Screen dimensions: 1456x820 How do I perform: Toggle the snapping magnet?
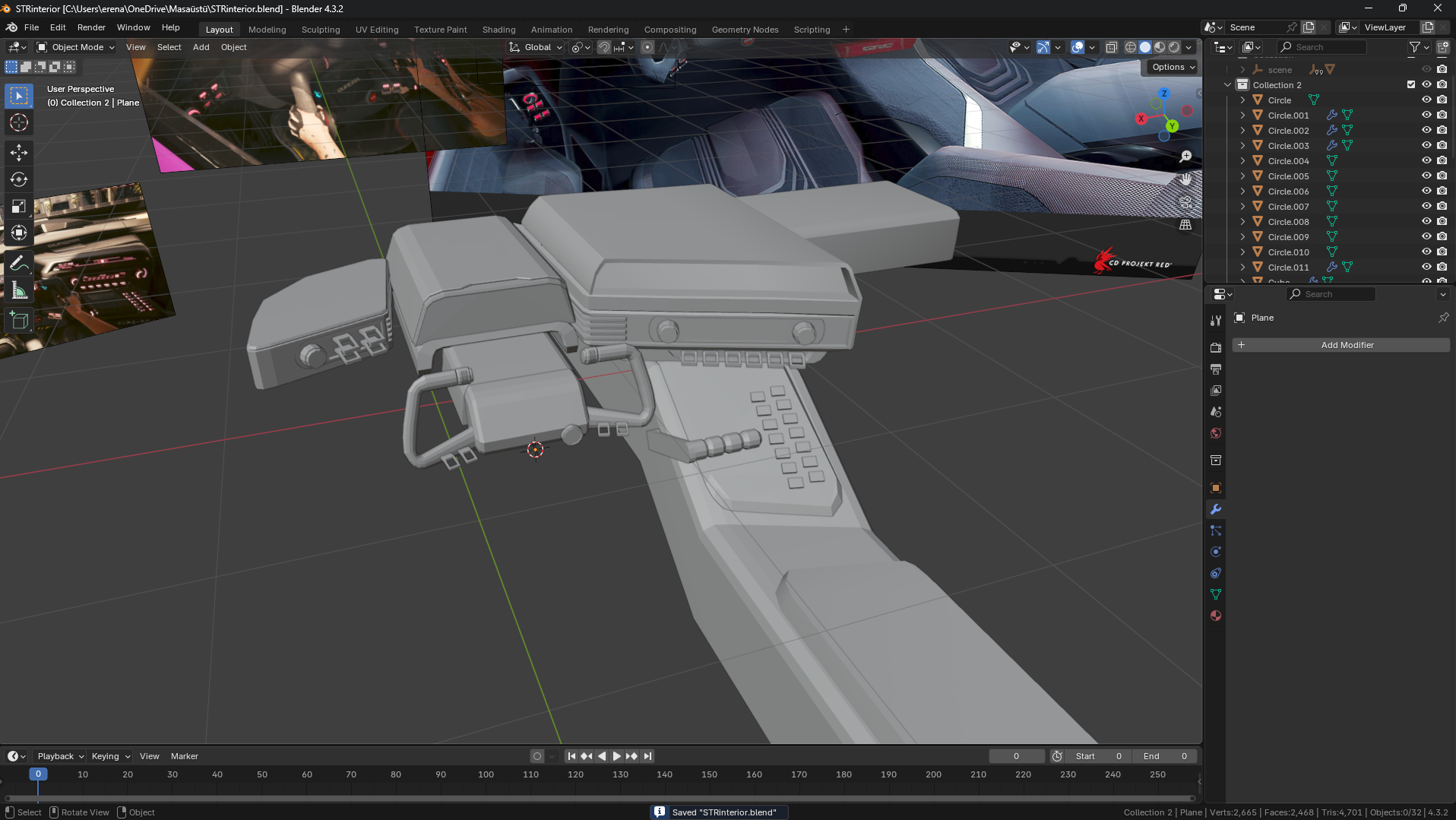(x=604, y=47)
